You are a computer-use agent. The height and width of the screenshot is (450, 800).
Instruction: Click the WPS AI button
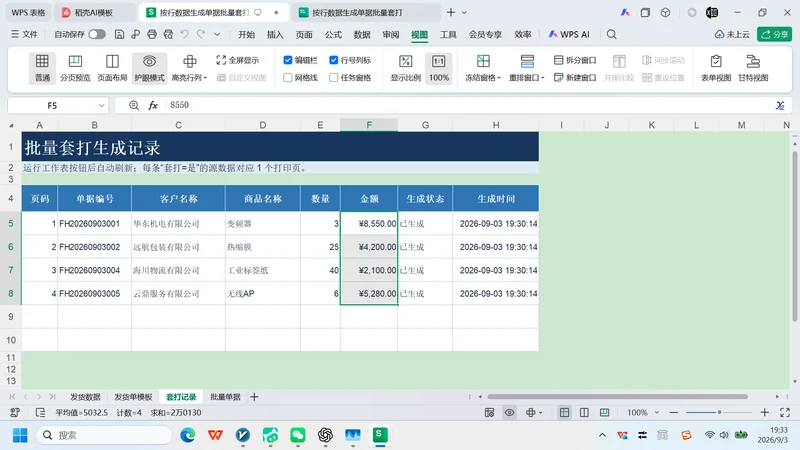click(569, 34)
